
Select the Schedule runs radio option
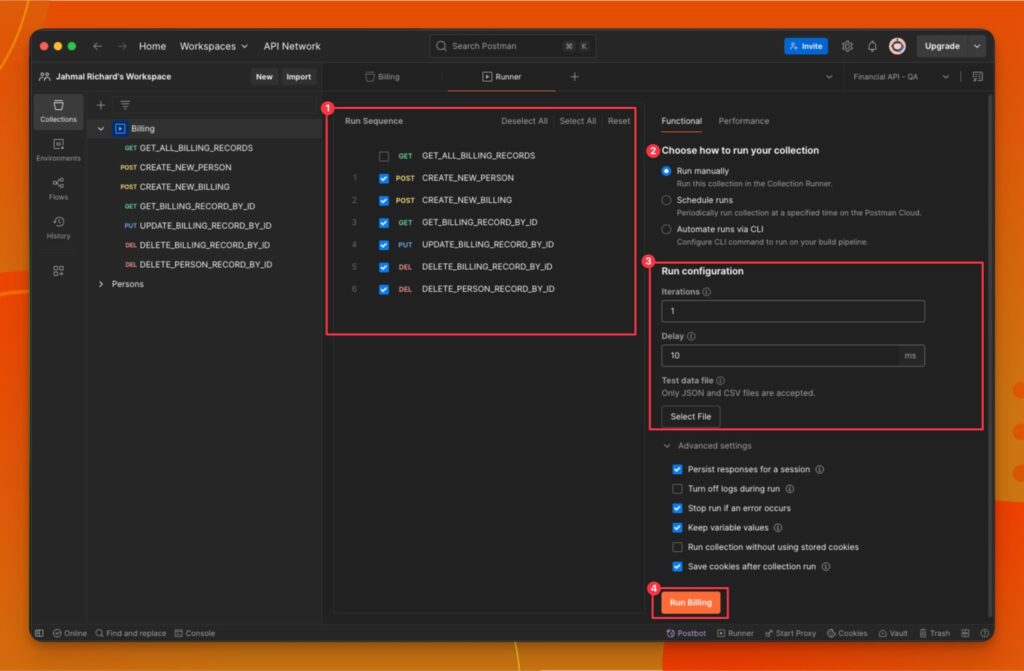pyautogui.click(x=666, y=201)
